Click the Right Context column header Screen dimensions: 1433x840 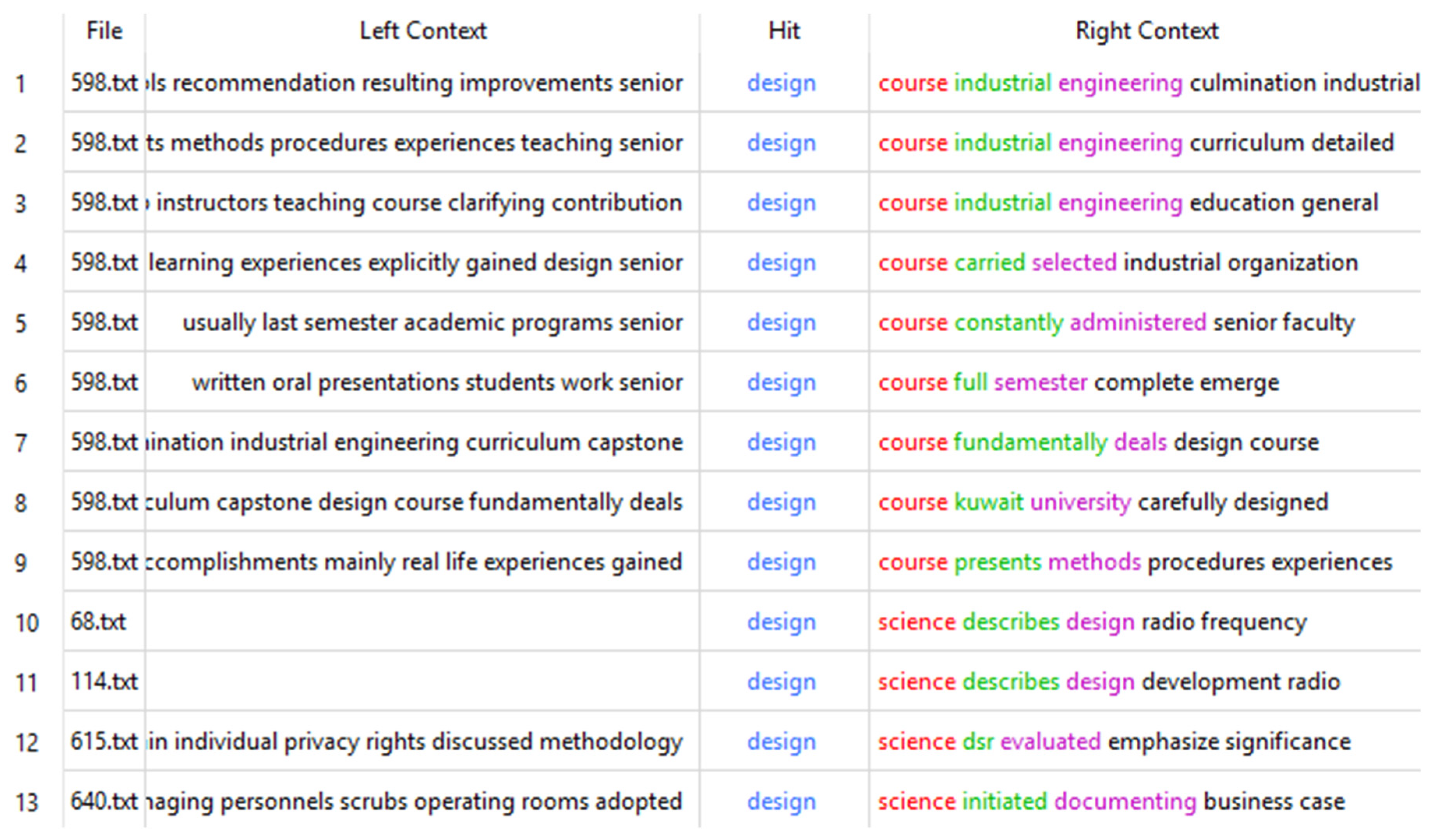click(1146, 31)
